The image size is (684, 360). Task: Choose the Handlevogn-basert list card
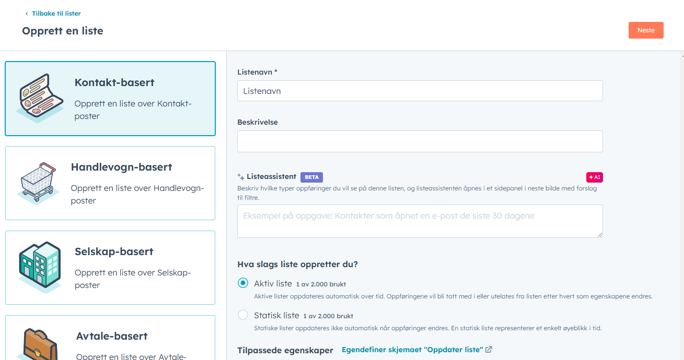click(110, 183)
